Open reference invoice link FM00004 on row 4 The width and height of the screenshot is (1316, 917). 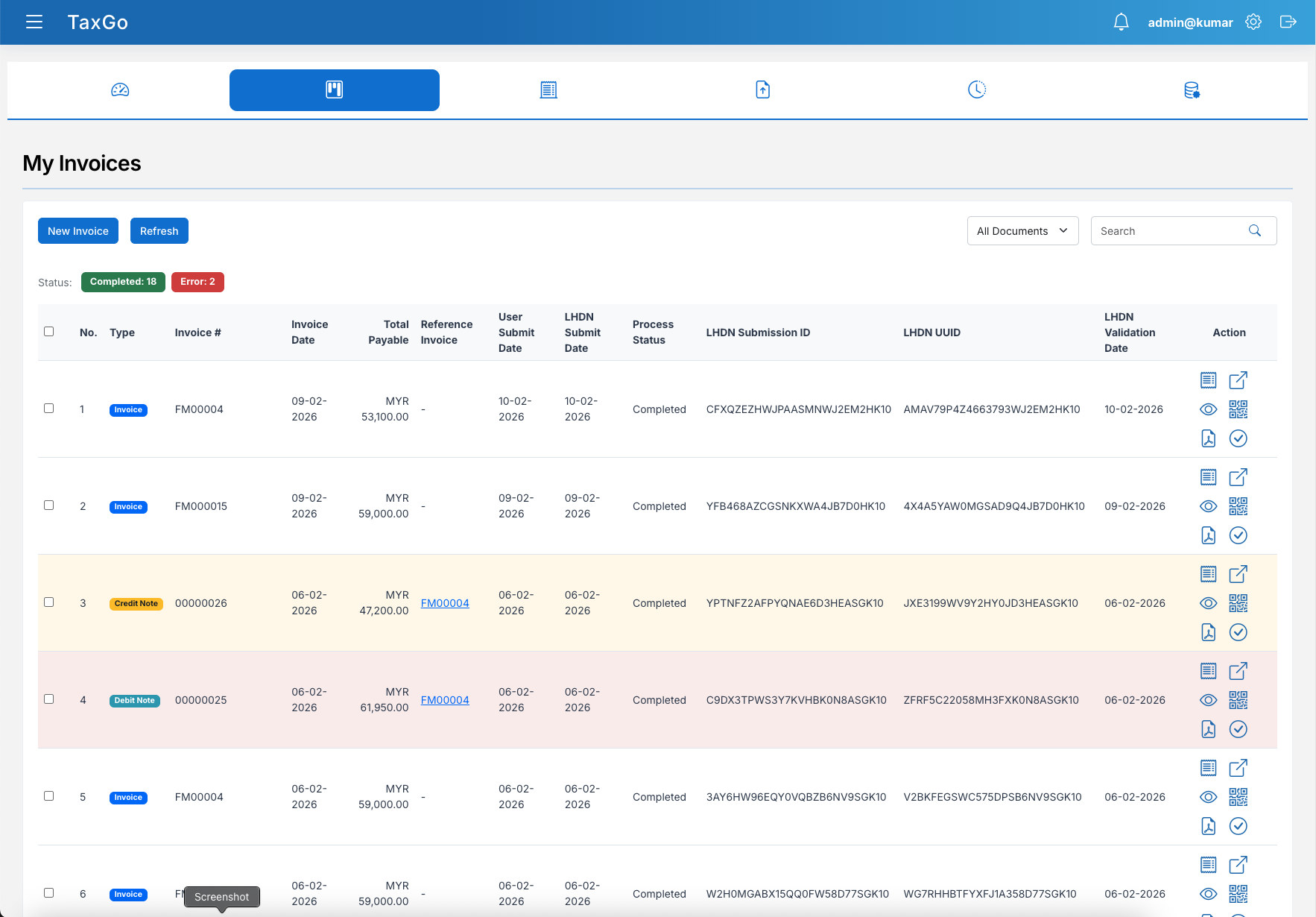pyautogui.click(x=445, y=699)
